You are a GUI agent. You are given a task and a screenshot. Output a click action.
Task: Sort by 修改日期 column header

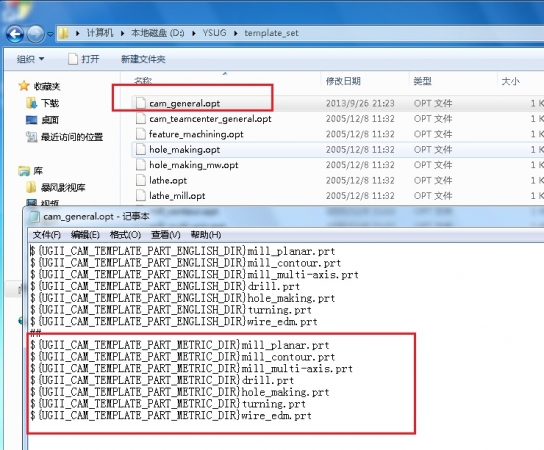pos(343,81)
